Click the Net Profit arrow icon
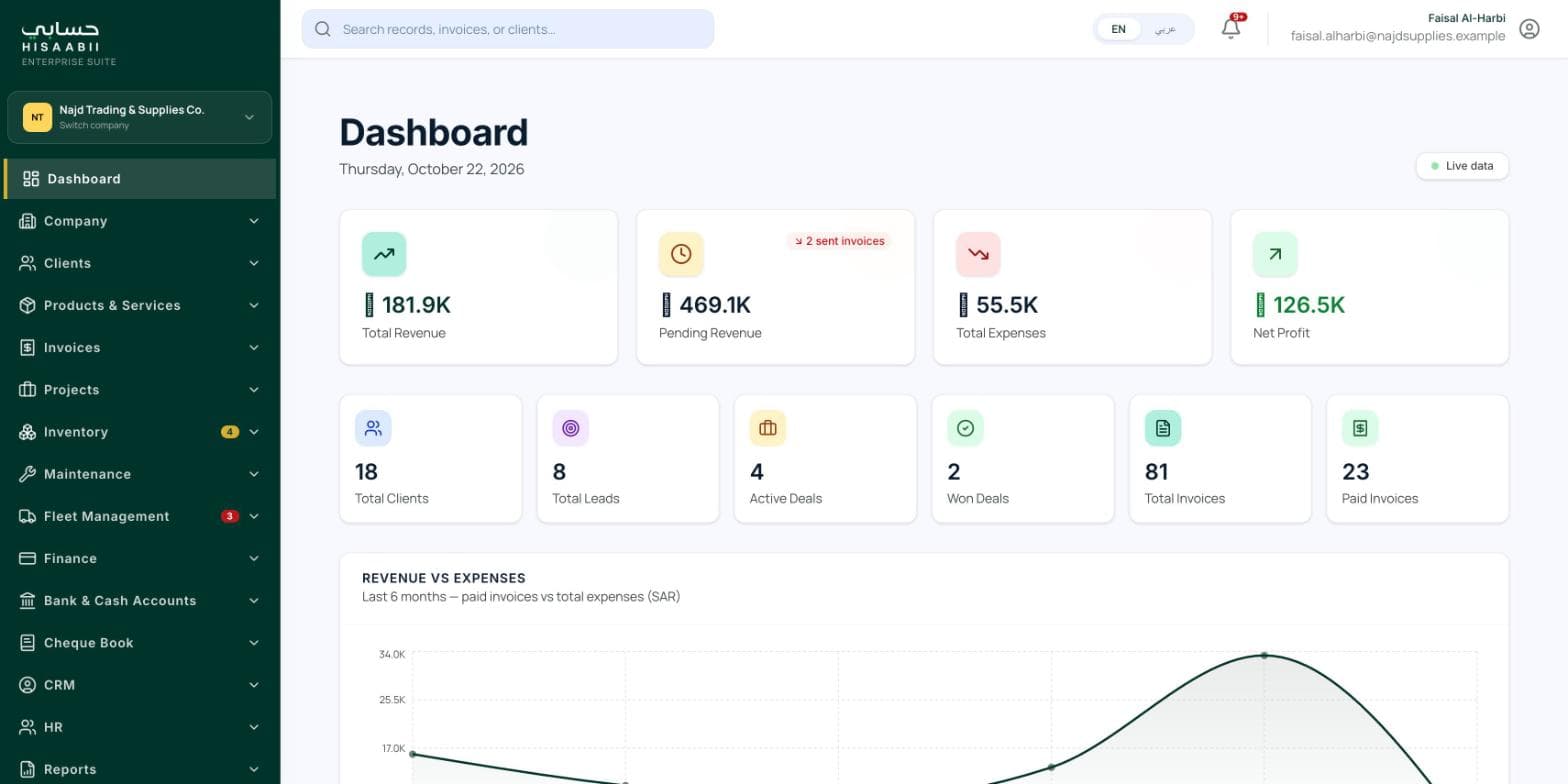1568x784 pixels. tap(1275, 254)
